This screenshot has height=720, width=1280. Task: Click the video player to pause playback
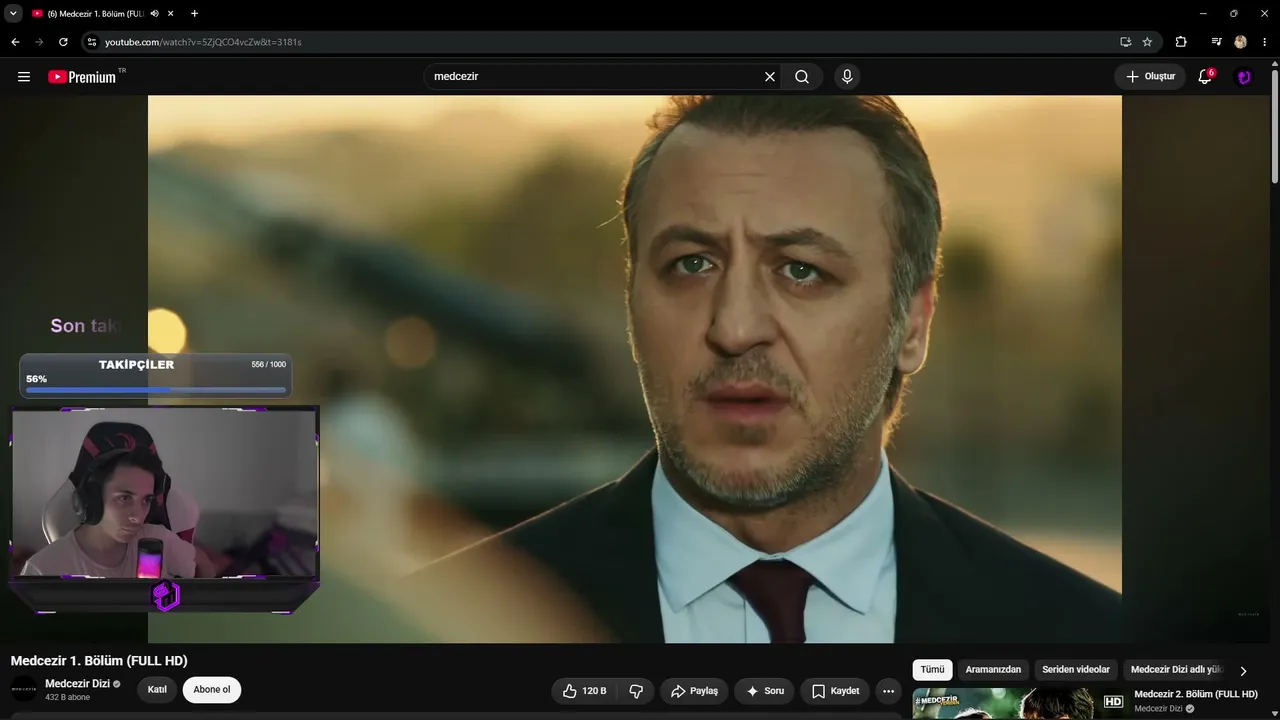(x=635, y=369)
